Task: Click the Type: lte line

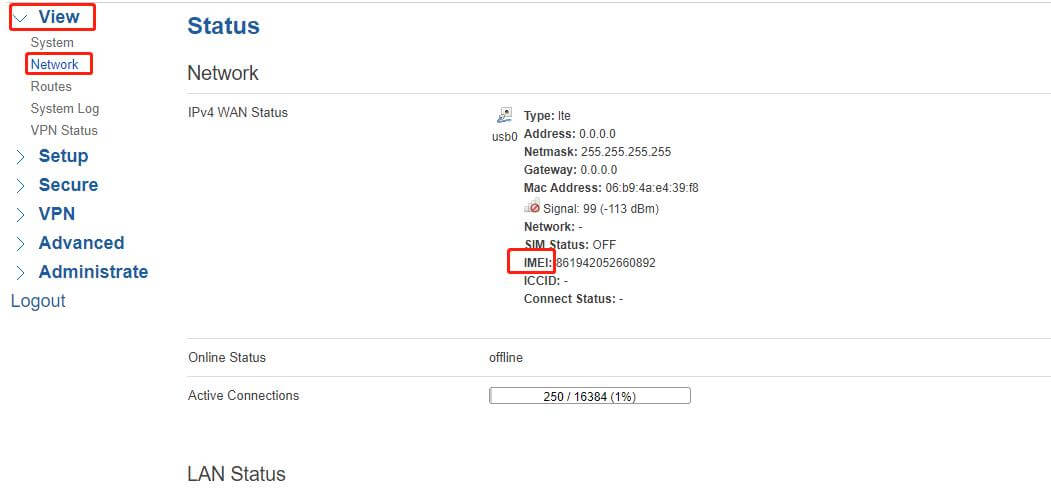Action: [547, 116]
